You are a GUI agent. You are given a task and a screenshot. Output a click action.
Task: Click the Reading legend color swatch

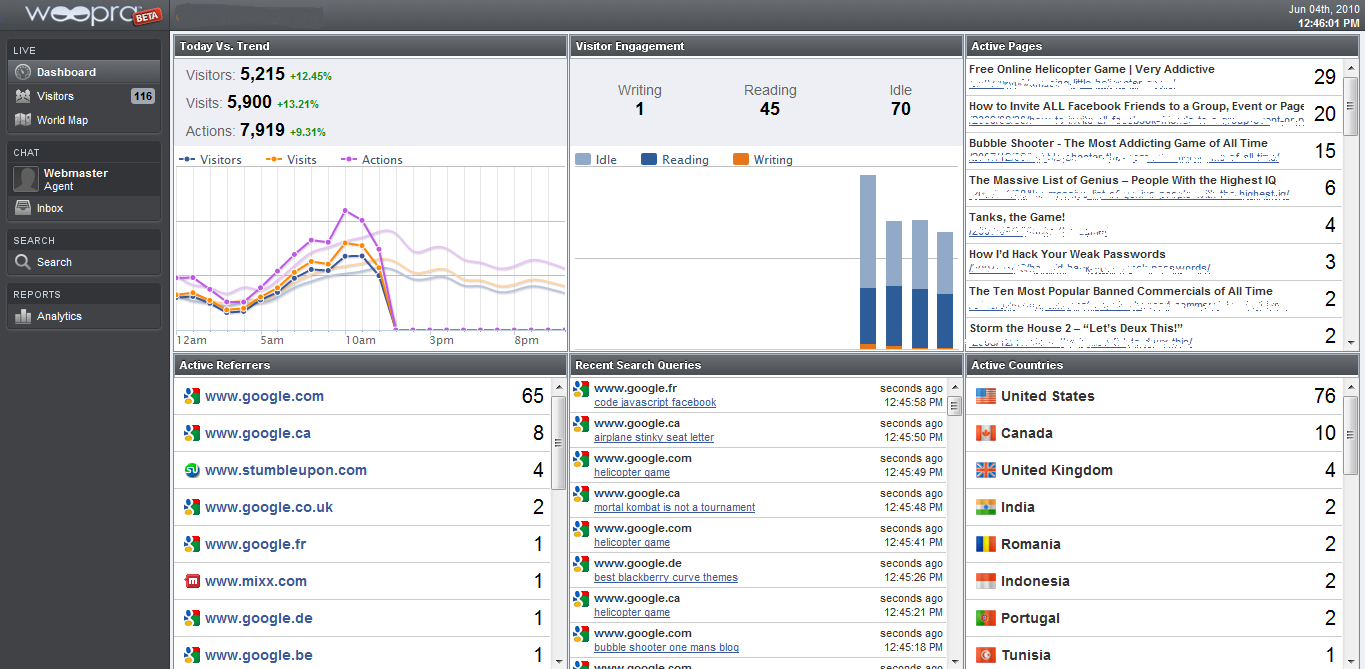tap(649, 159)
